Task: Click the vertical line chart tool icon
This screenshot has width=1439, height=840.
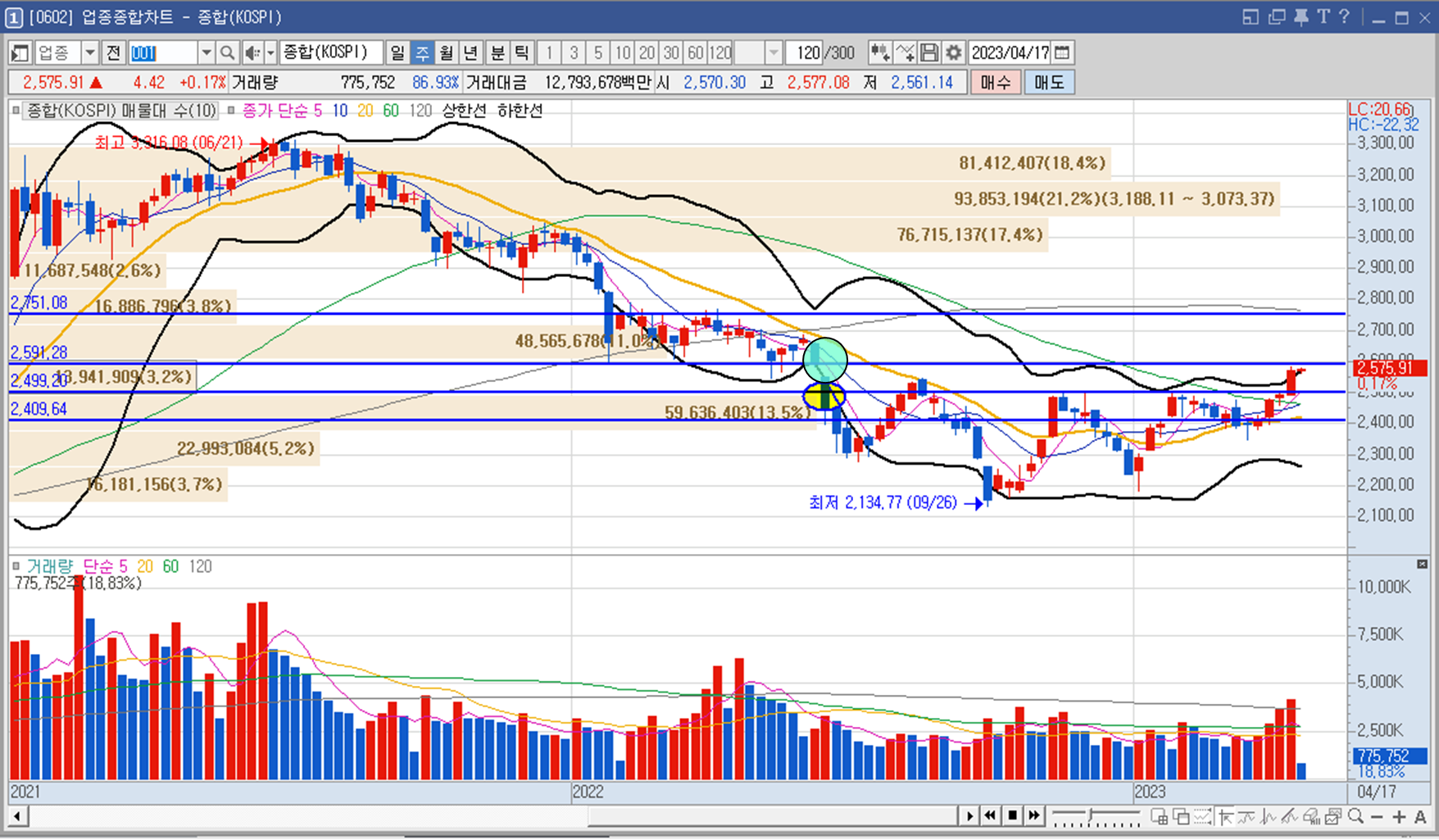Action: pyautogui.click(x=1269, y=816)
